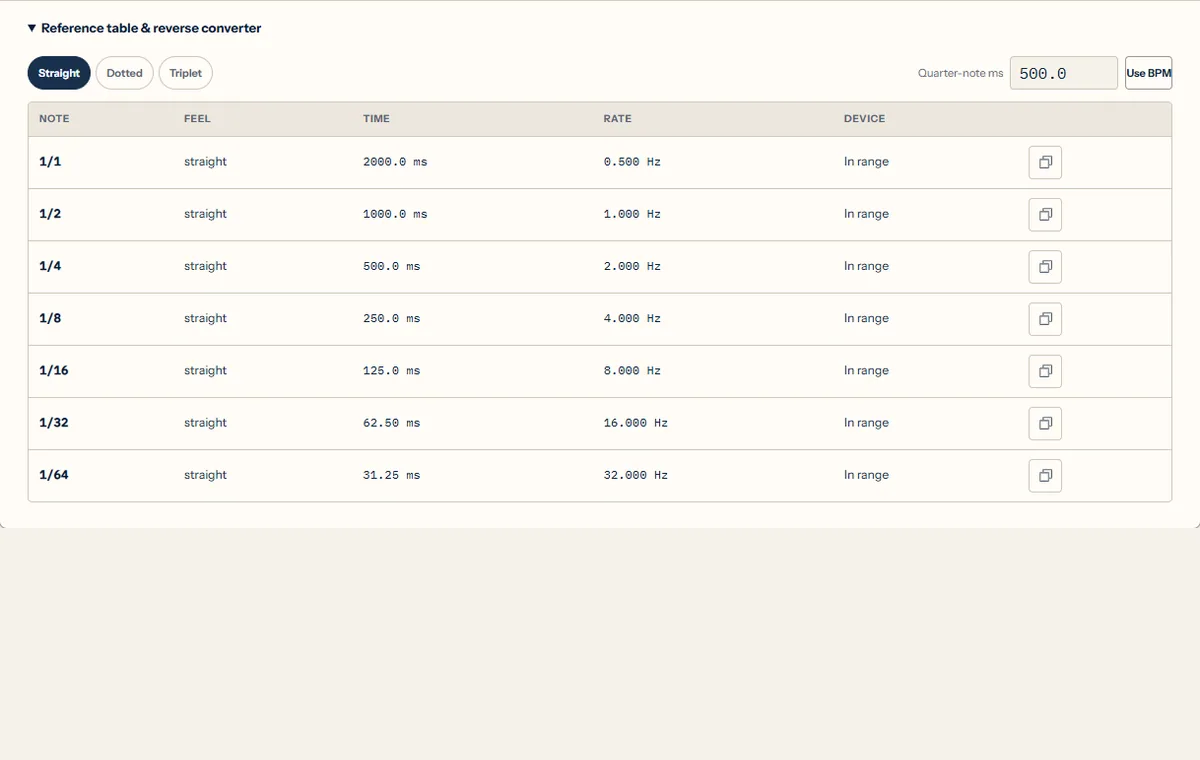Click the 31.25 ms time value
This screenshot has height=760, width=1200.
(391, 475)
